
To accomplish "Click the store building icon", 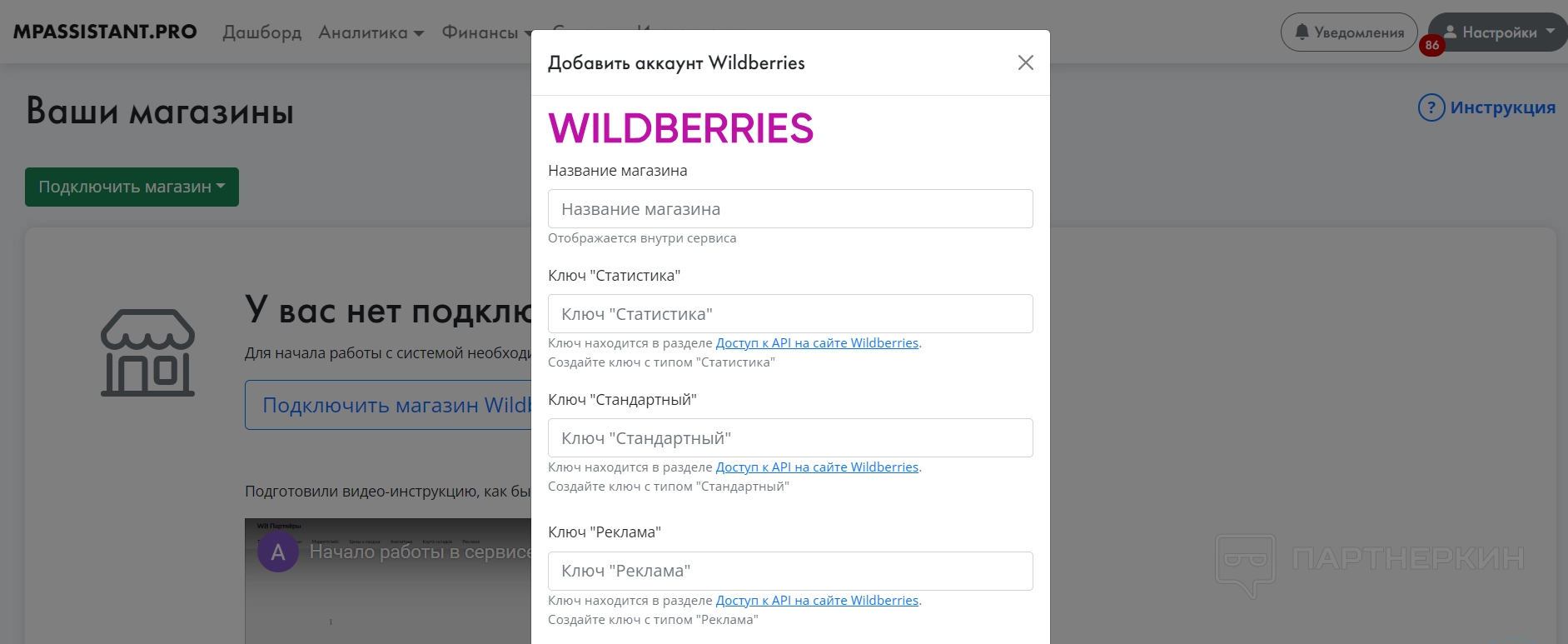I will (x=147, y=352).
